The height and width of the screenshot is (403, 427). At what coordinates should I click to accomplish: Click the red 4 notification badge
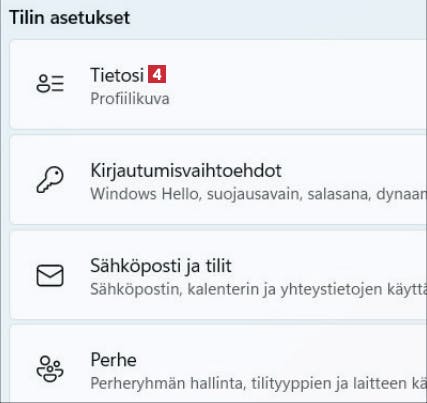coord(157,74)
